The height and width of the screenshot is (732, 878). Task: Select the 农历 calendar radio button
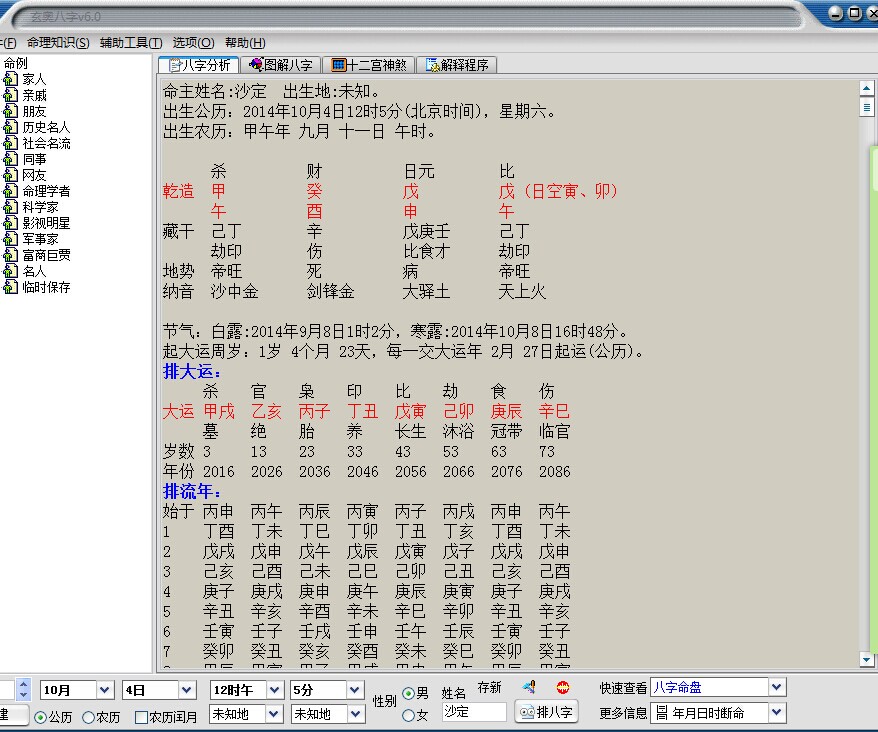pyautogui.click(x=89, y=717)
